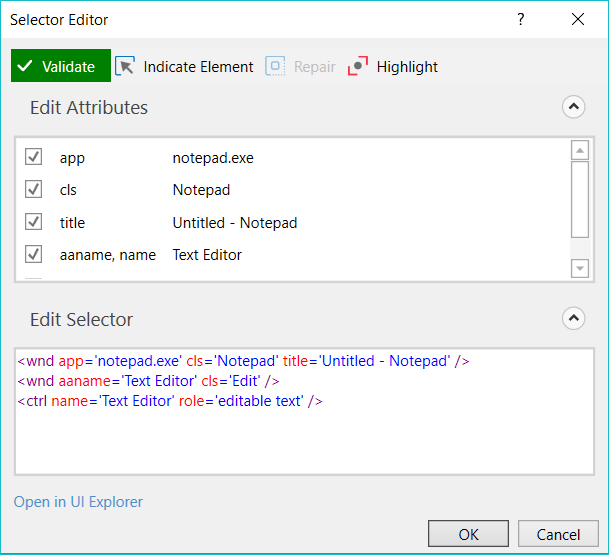Select the Untitled - Notepad title value

235,223
